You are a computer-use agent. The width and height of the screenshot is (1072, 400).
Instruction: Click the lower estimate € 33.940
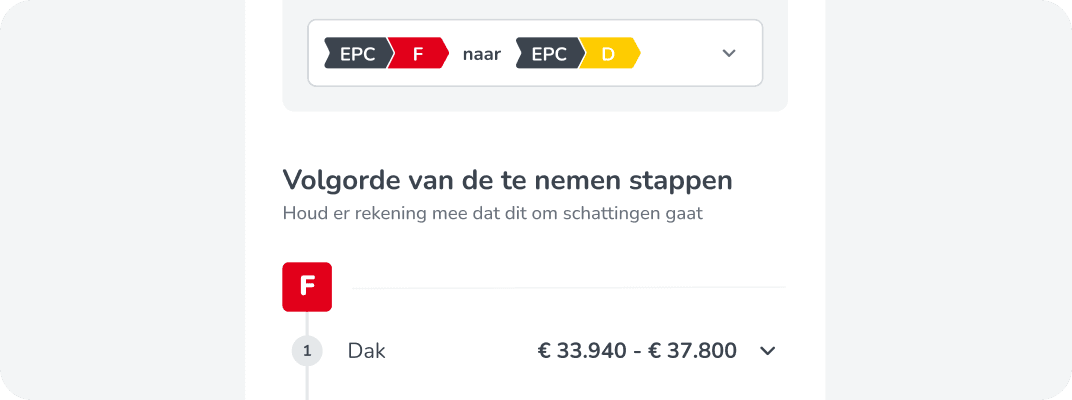tap(580, 351)
